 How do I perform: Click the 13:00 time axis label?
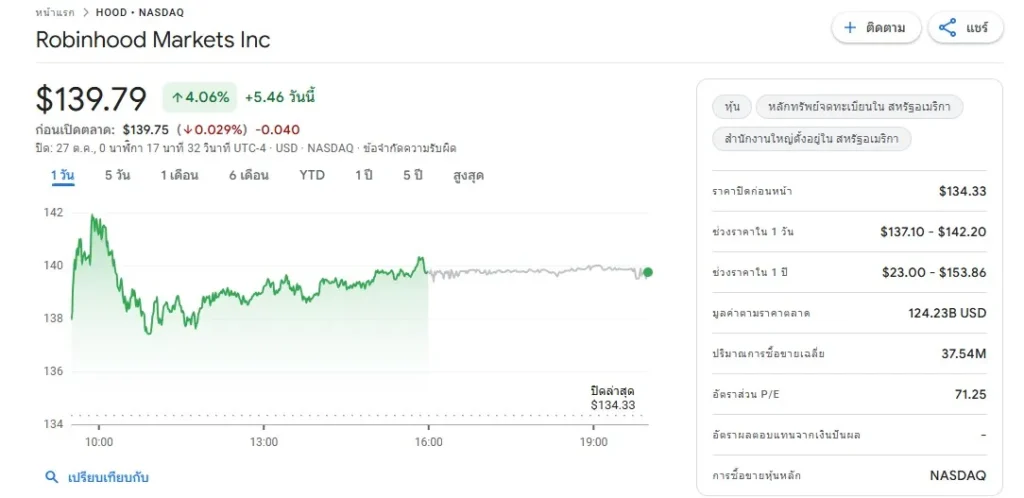point(263,442)
